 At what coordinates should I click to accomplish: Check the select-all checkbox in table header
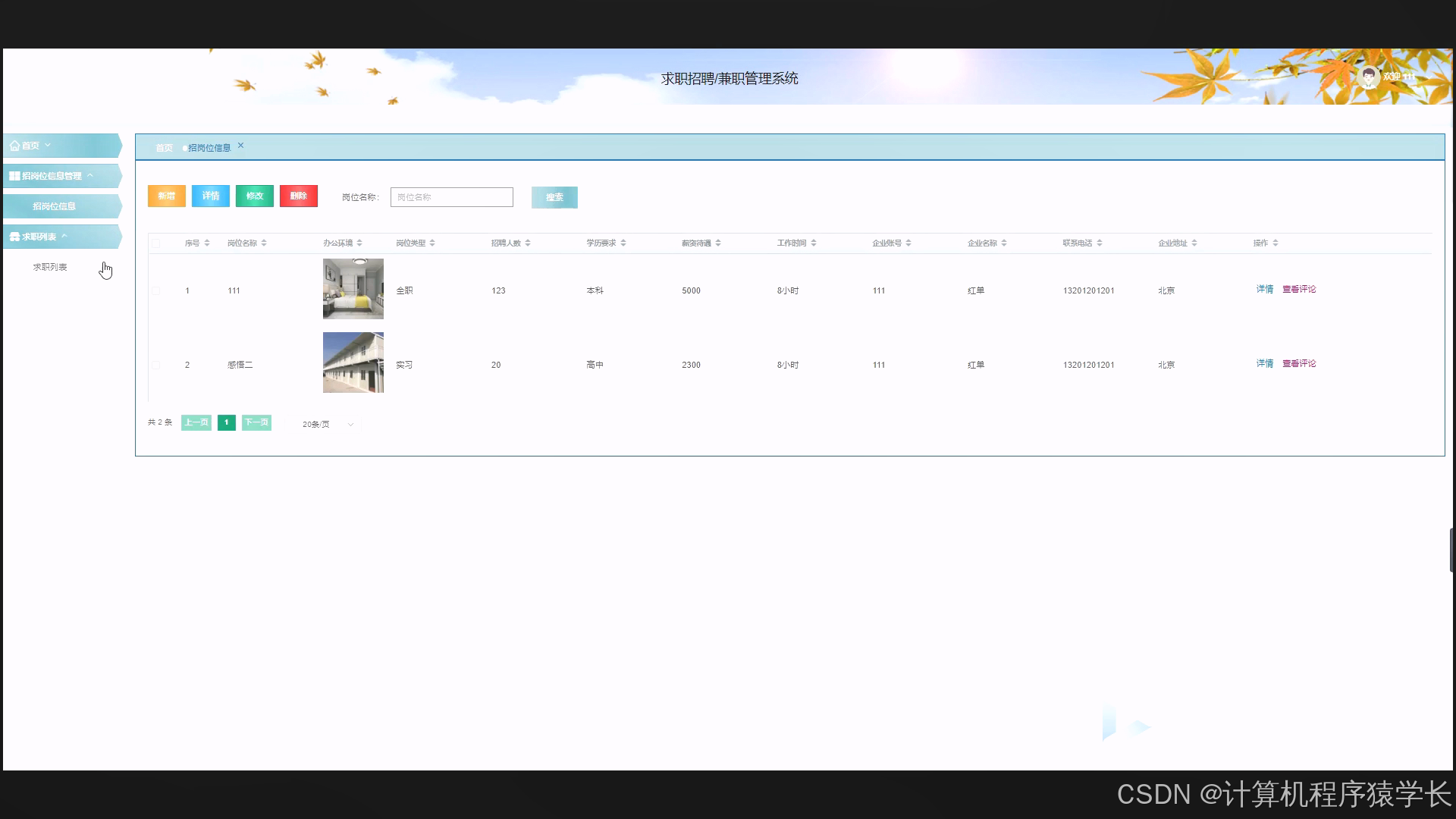pyautogui.click(x=156, y=243)
